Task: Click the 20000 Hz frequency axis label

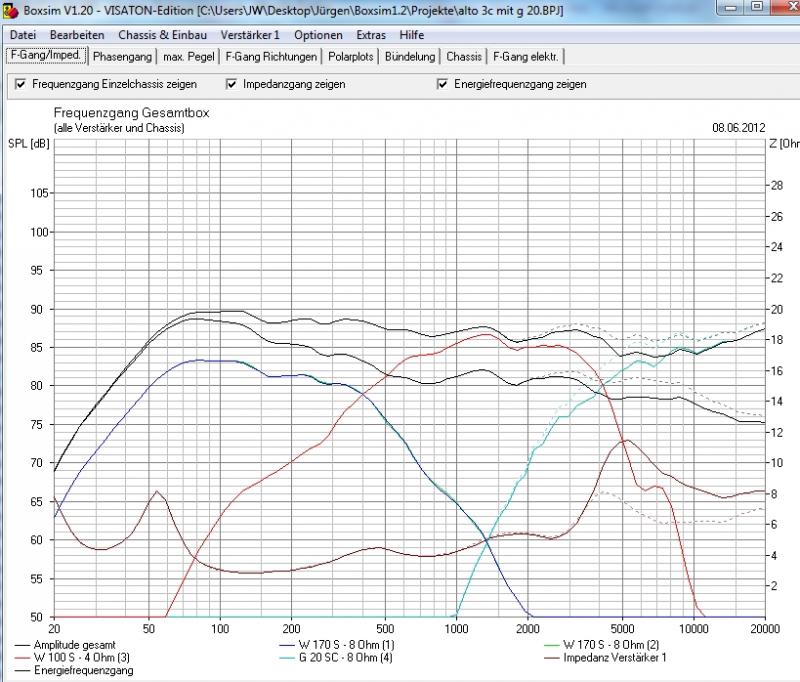Action: point(765,628)
